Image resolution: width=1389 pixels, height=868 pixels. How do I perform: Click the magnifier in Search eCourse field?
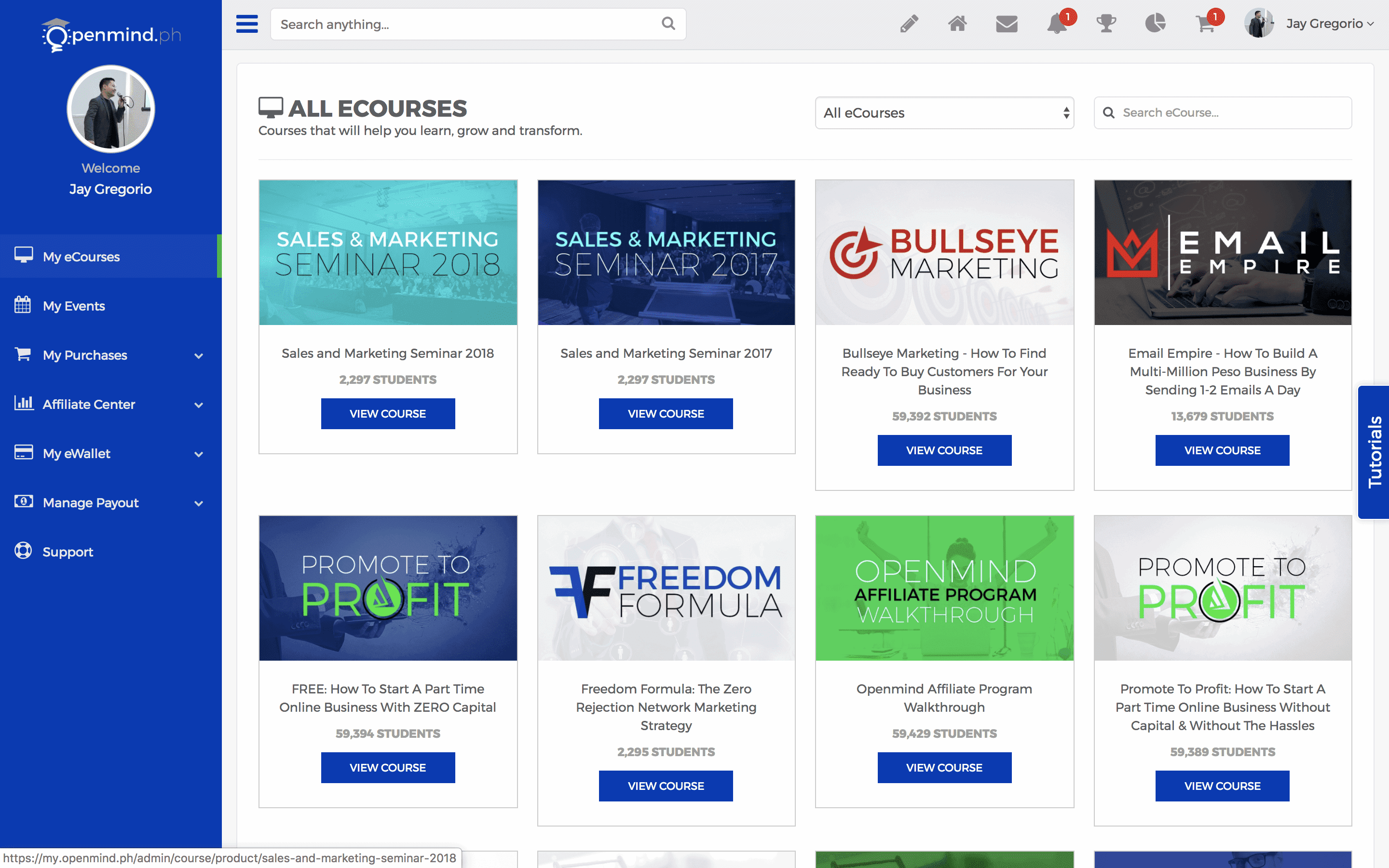[x=1109, y=113]
